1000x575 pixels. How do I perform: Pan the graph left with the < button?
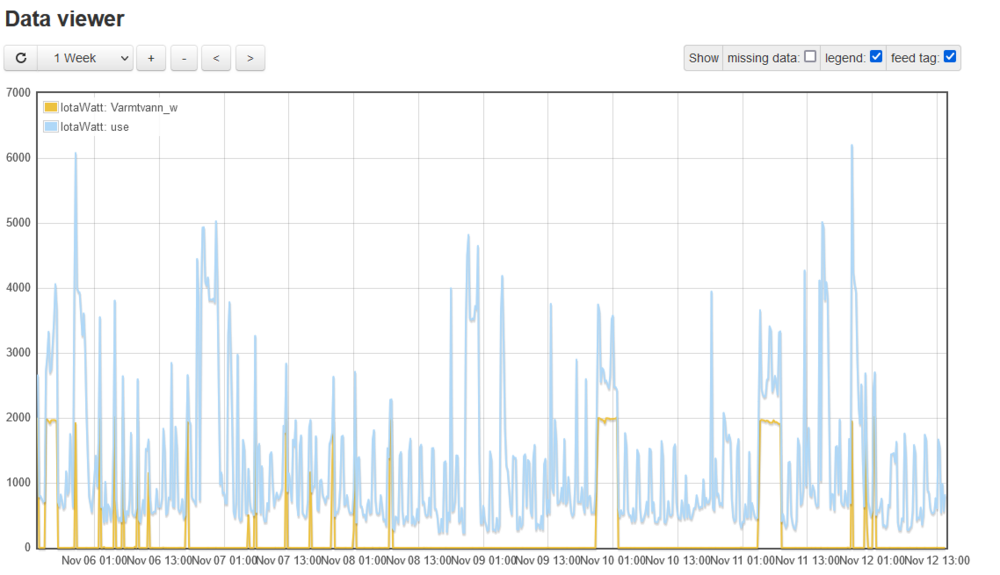[216, 58]
